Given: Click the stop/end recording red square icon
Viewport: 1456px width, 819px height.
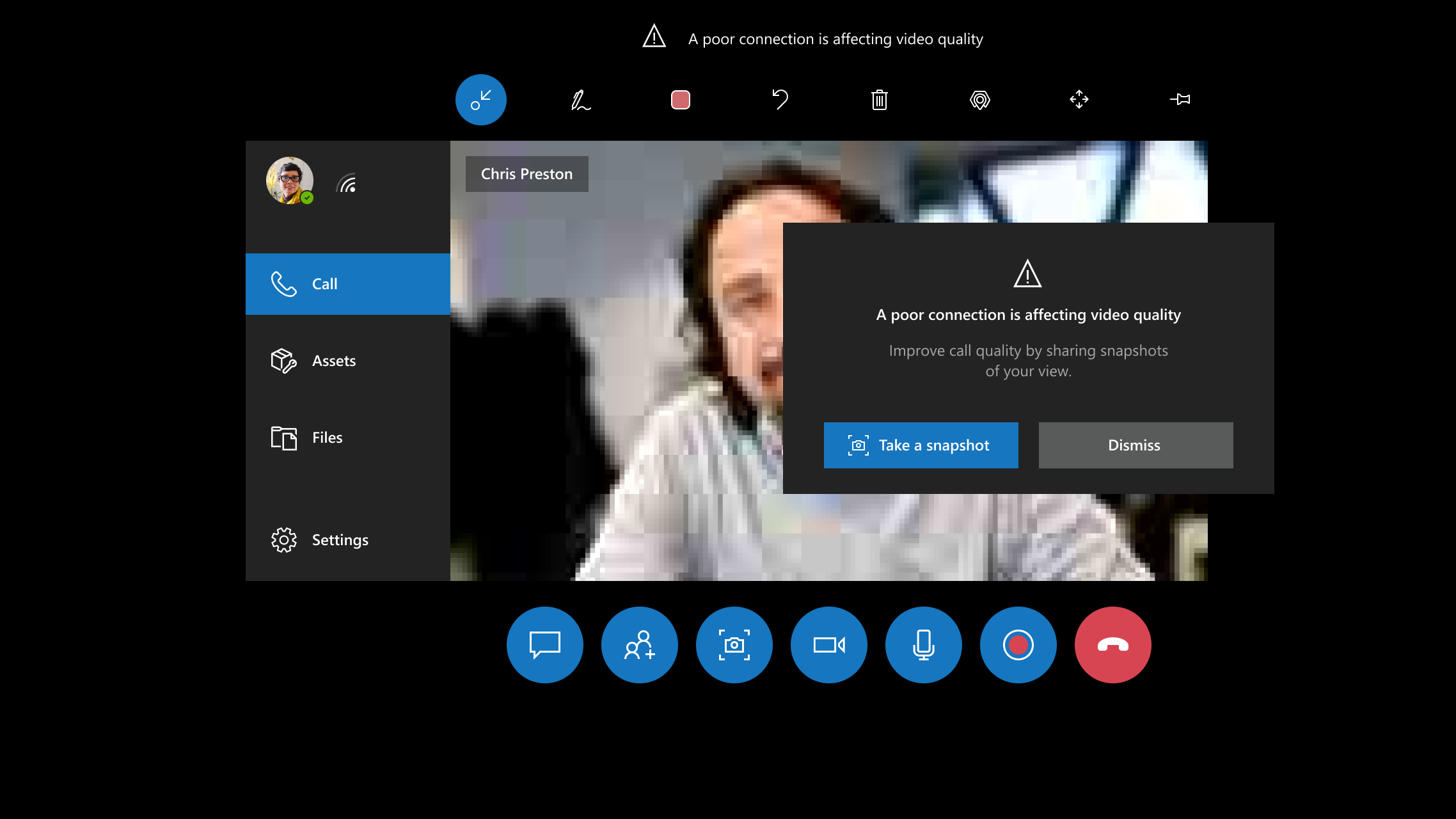Looking at the screenshot, I should tap(680, 100).
